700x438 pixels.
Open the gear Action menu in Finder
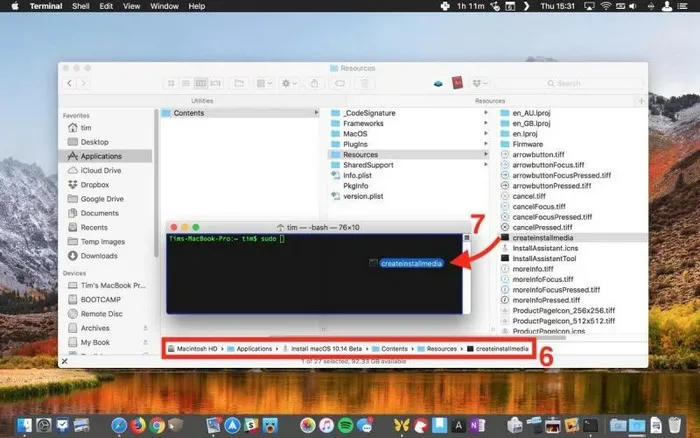click(289, 83)
